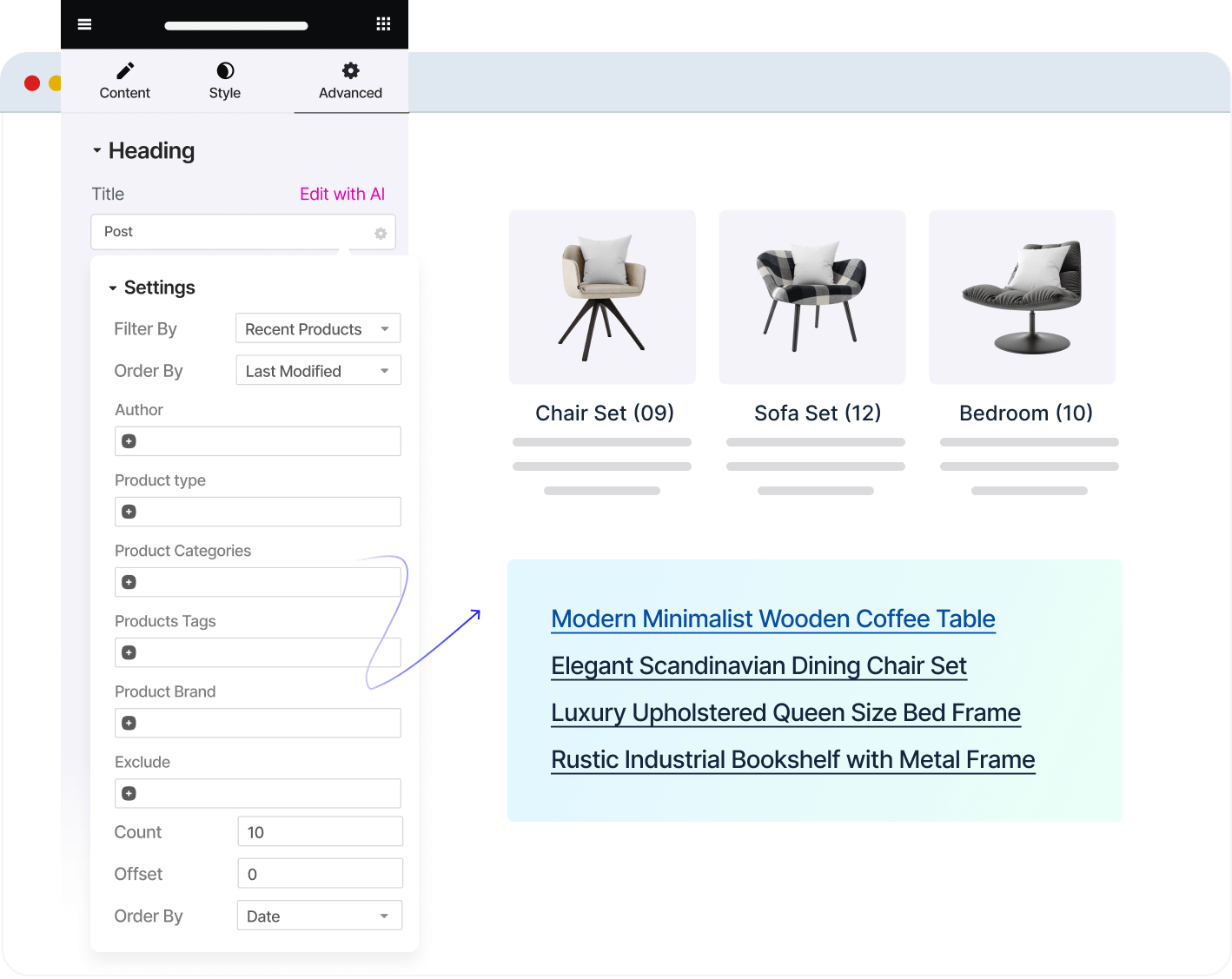Add a Product Brand using the plus icon
Image resolution: width=1232 pixels, height=979 pixels.
click(x=128, y=723)
